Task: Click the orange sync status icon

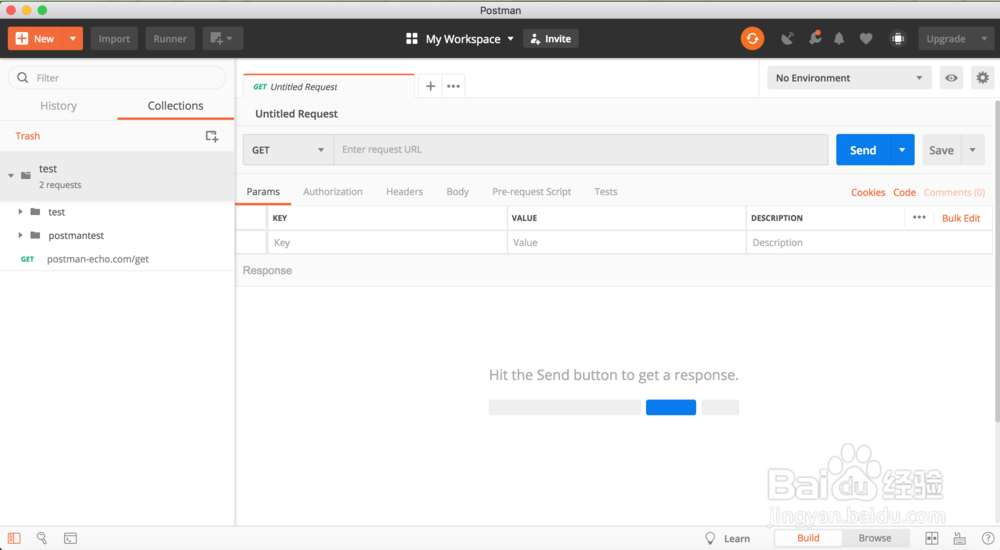Action: coord(752,39)
